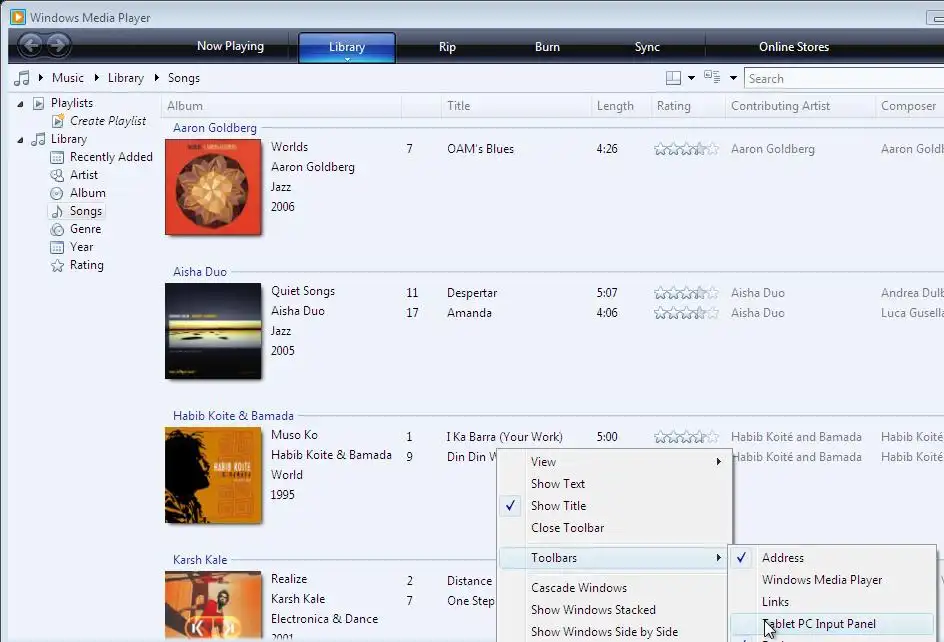Expand the Songs breadcrumb arrow
Viewport: 944px width, 642px height.
point(157,77)
